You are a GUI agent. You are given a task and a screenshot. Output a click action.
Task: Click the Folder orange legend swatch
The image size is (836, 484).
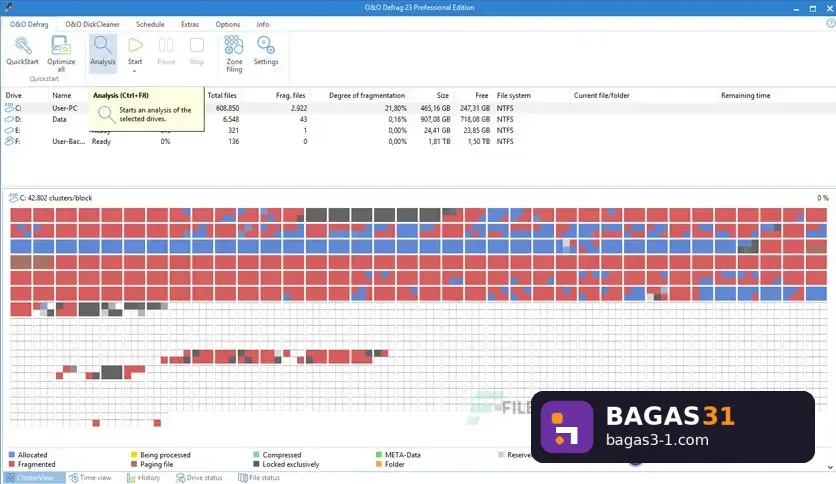point(379,464)
